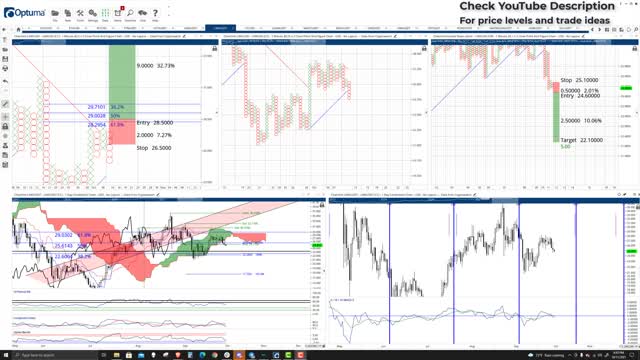The height and width of the screenshot is (360, 640).
Task: Click the Stop 26.5000 label
Action: [x=154, y=148]
